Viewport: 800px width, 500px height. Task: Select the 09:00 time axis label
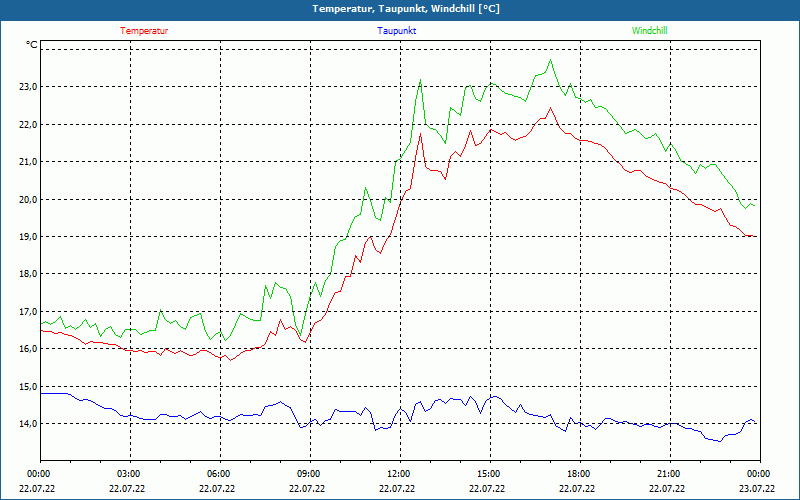pos(308,474)
